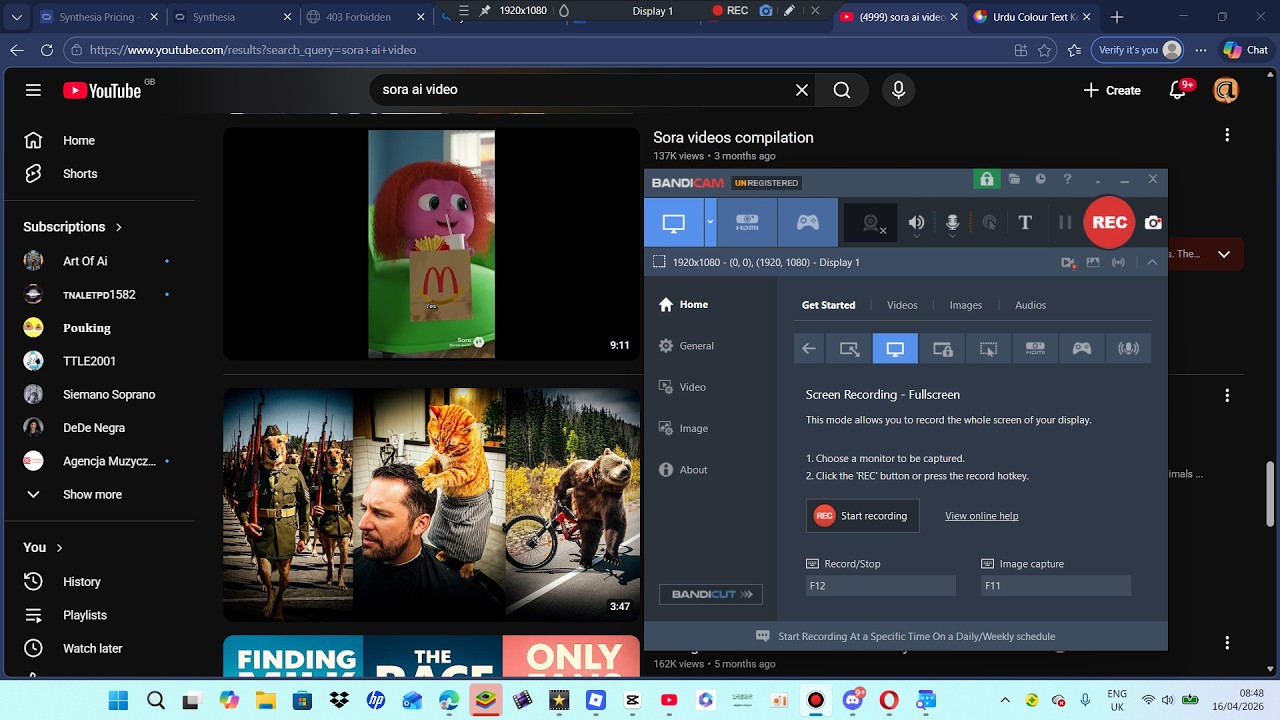The image size is (1280, 720).
Task: Open Bandicam help question mark icon
Action: click(1067, 179)
